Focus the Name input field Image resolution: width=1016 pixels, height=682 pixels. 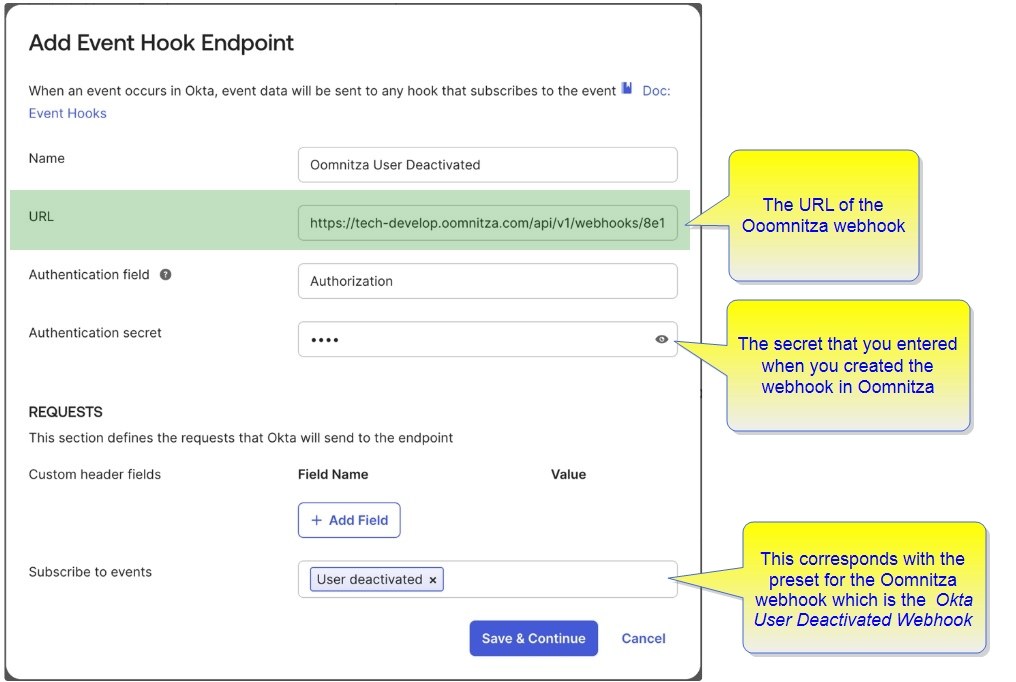[x=487, y=165]
